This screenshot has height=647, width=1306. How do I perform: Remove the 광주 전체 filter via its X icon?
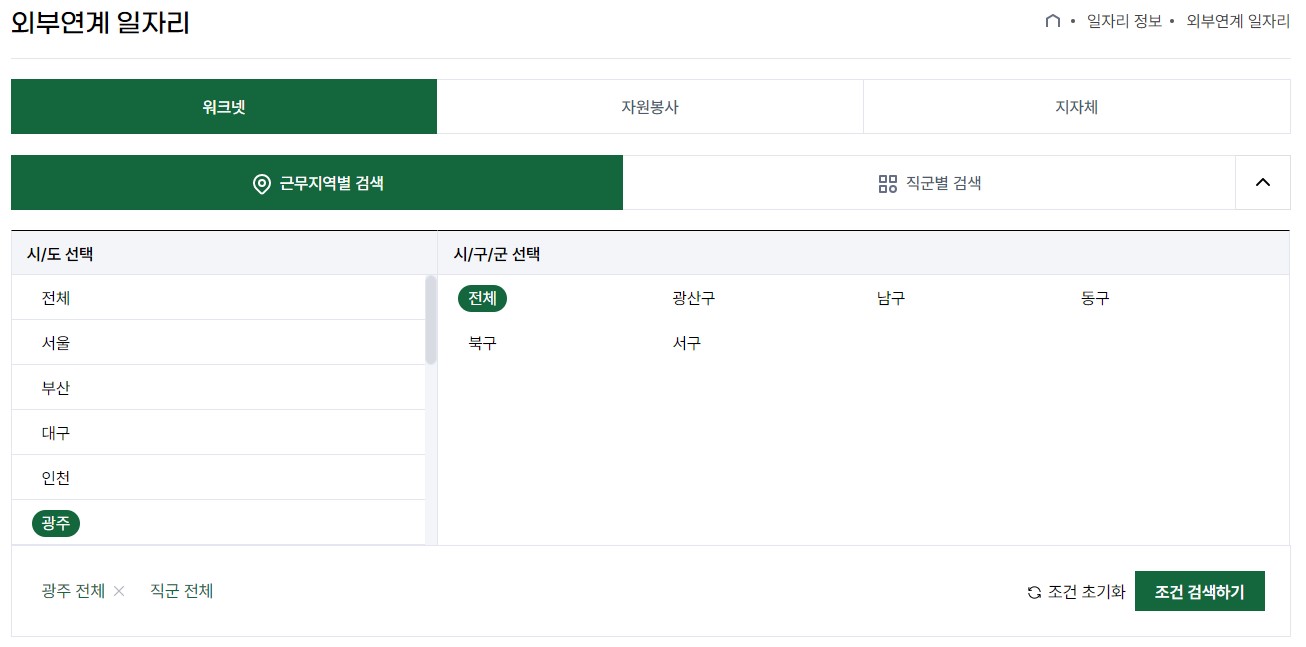pyautogui.click(x=119, y=591)
